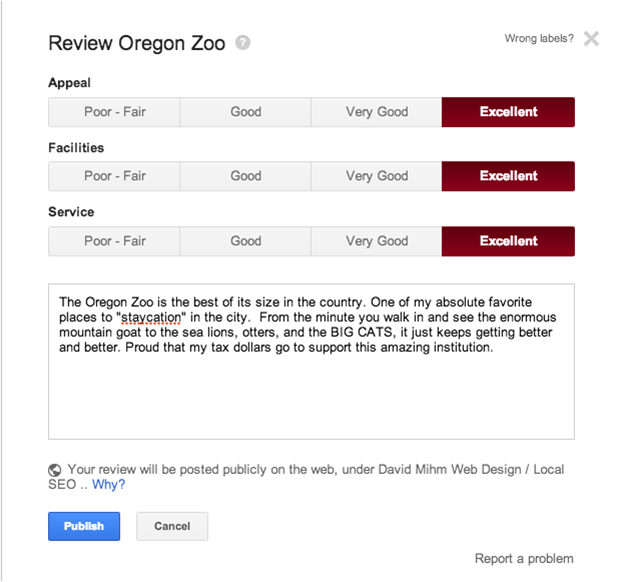Set Appeal rating to Good
The height and width of the screenshot is (582, 620).
(245, 112)
